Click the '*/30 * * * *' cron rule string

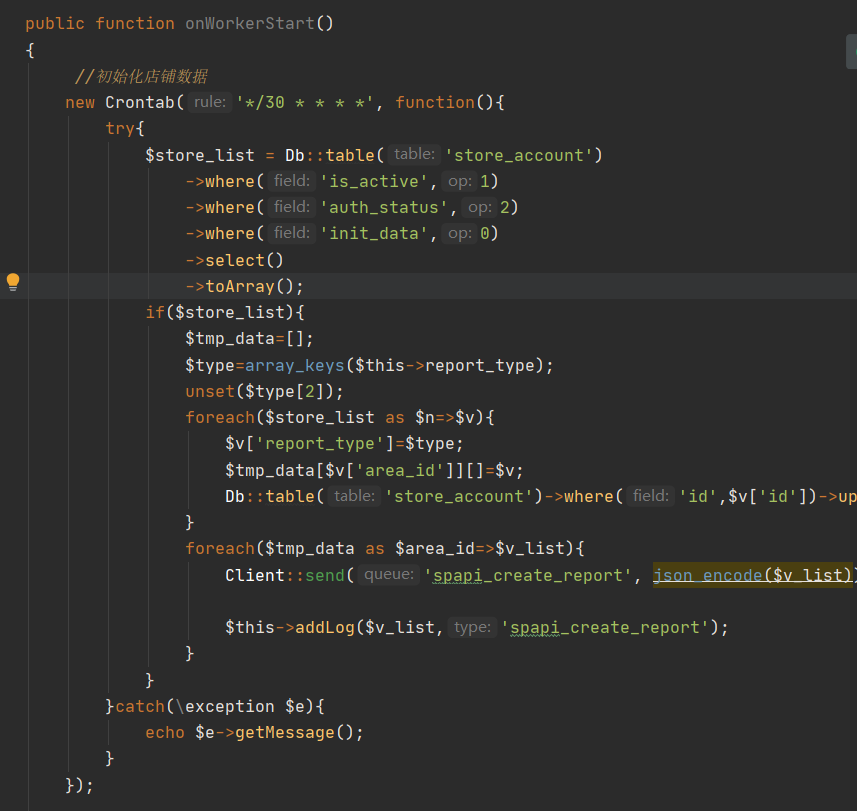[x=305, y=102]
